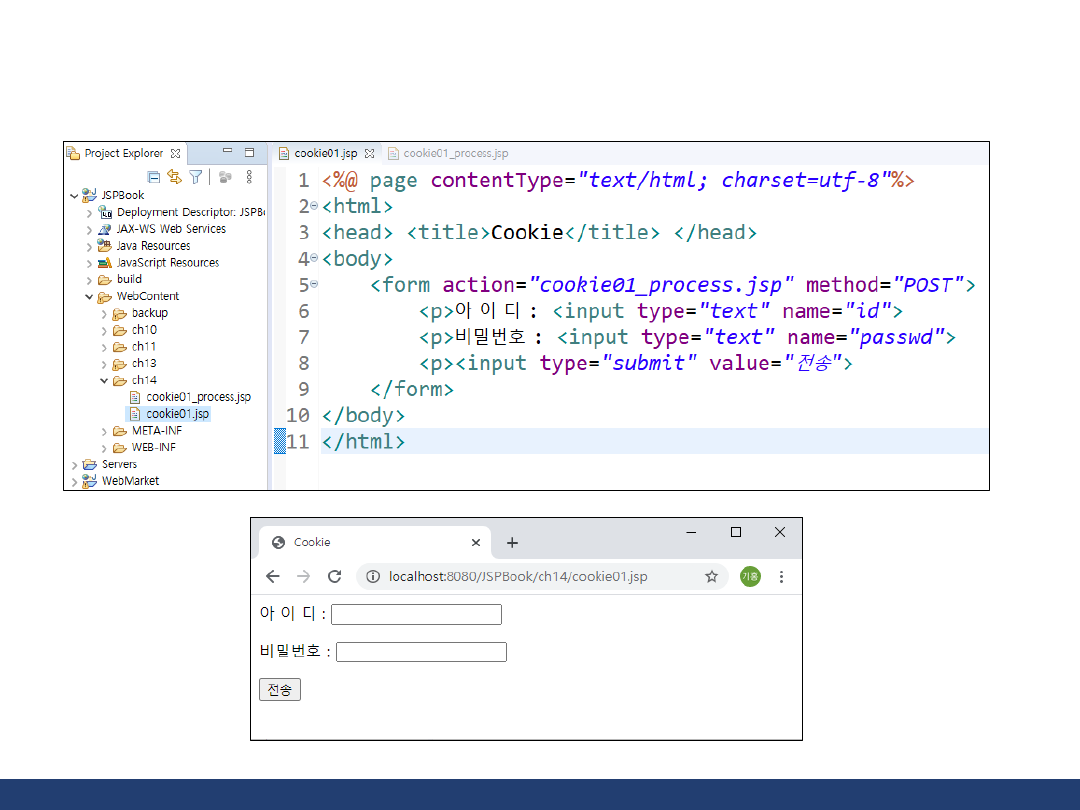The width and height of the screenshot is (1080, 810).
Task: Focus the 아 이 디 text input field
Action: click(x=416, y=614)
